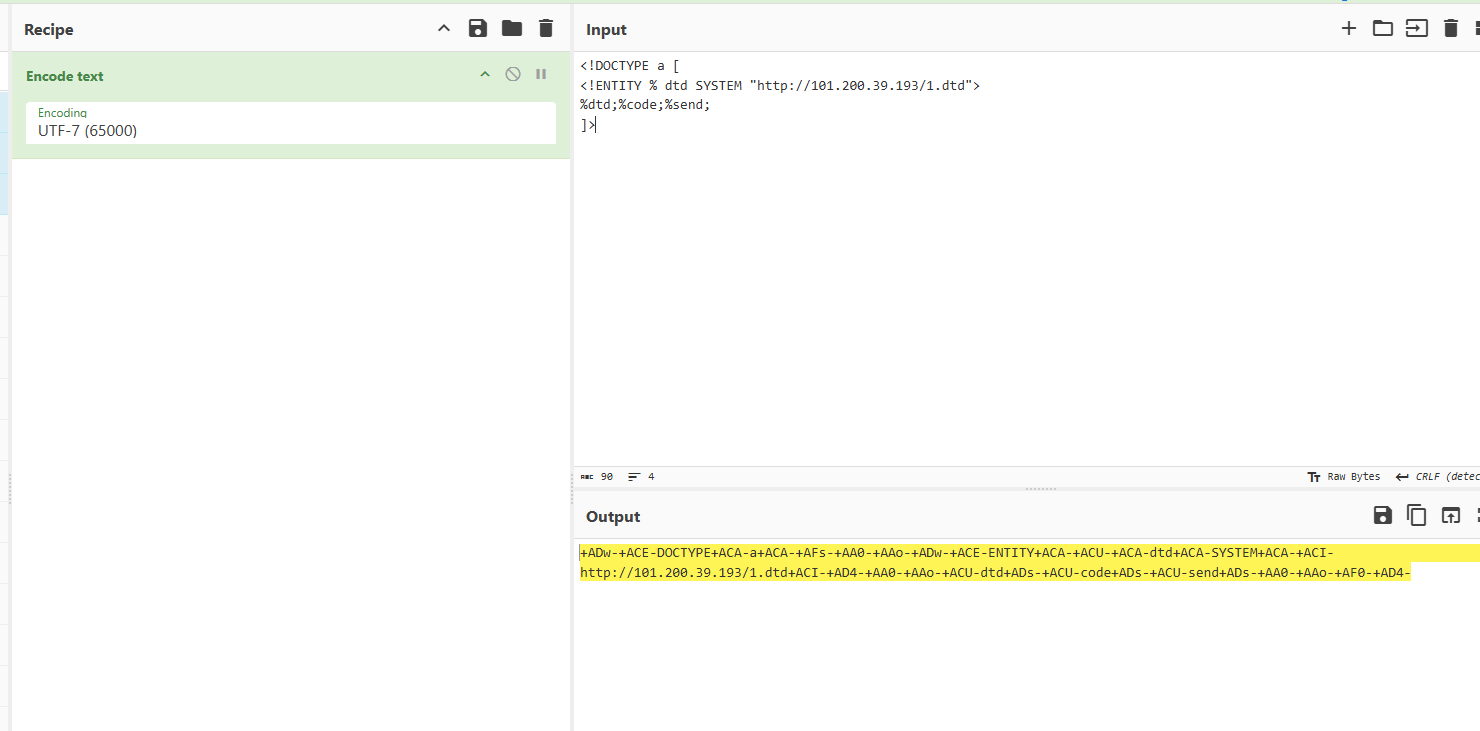Copy the output to clipboard
This screenshot has width=1480, height=731.
click(x=1417, y=516)
